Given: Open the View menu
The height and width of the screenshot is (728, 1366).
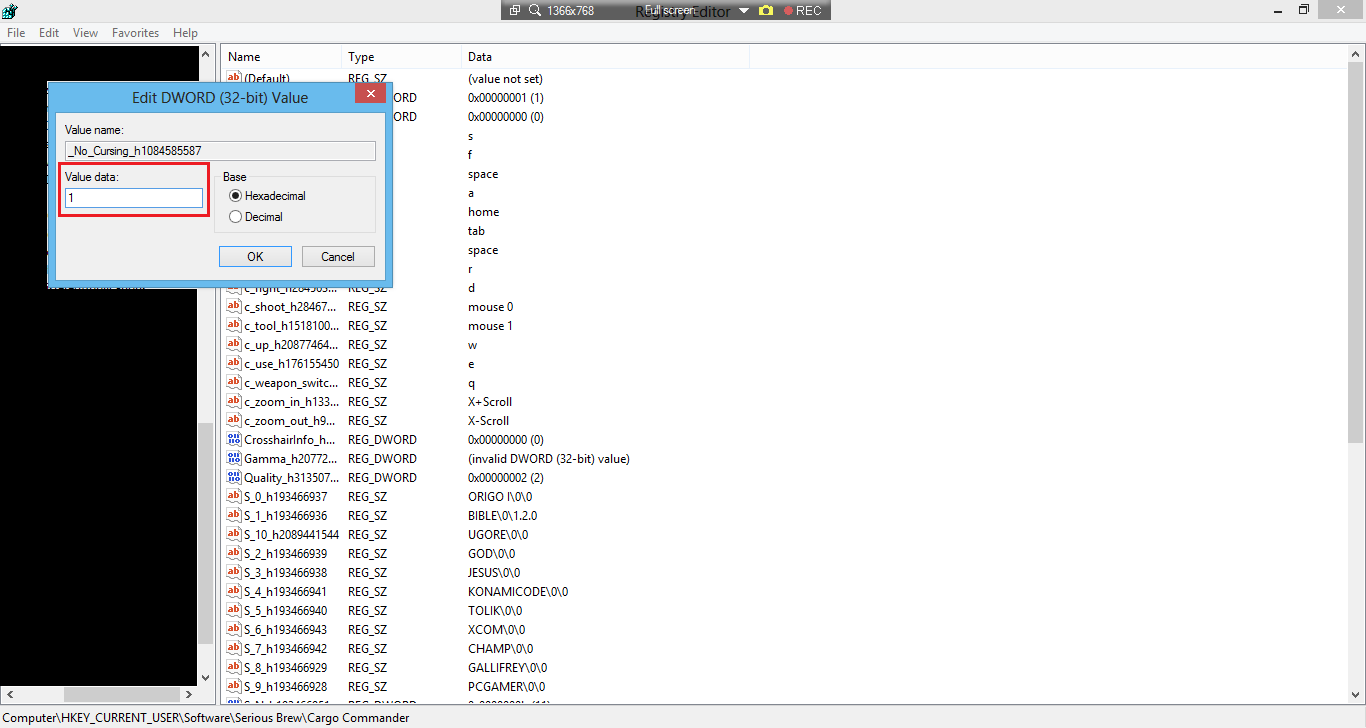Looking at the screenshot, I should coord(85,33).
